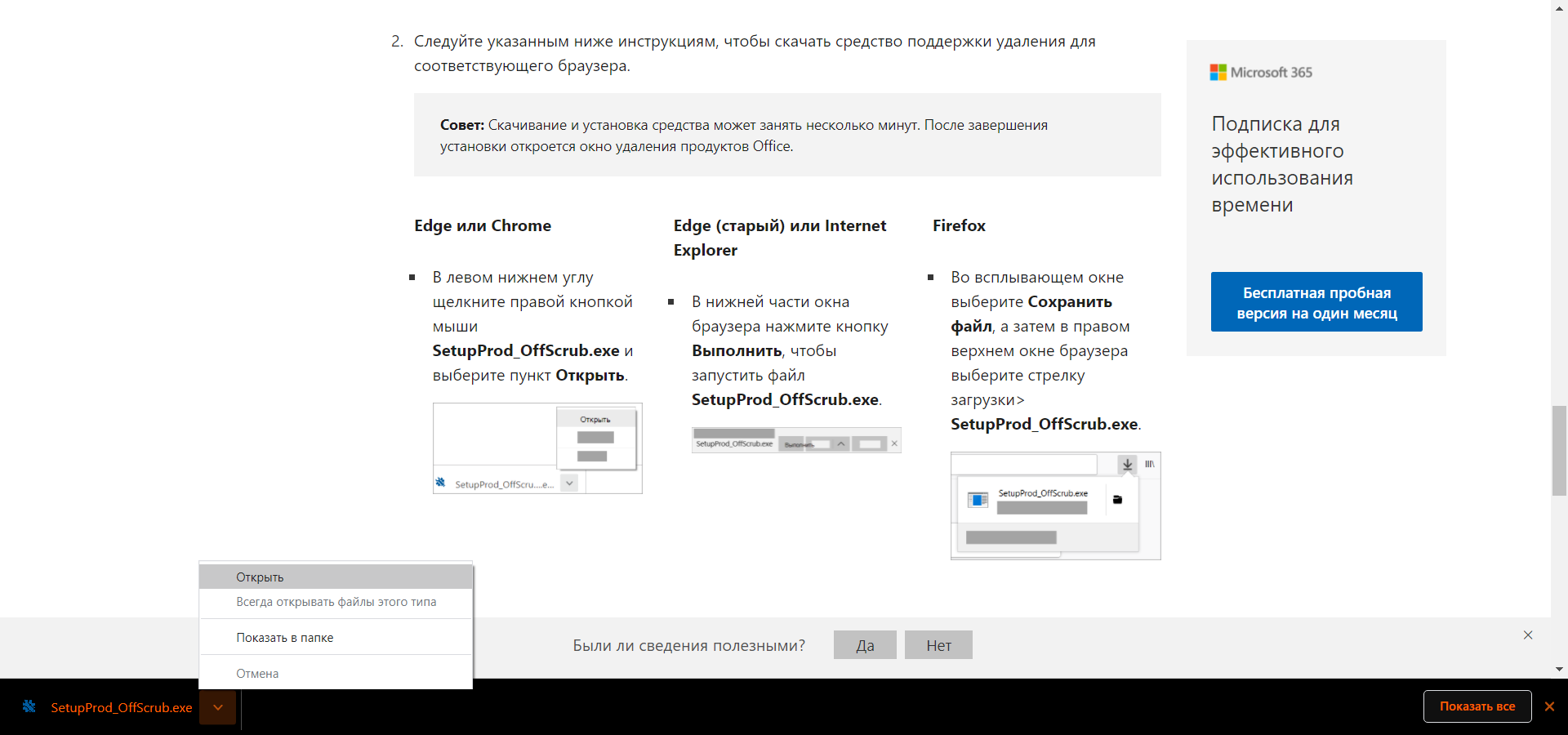The height and width of the screenshot is (735, 1568).
Task: Close the downloads bar with the X
Action: tap(1549, 706)
